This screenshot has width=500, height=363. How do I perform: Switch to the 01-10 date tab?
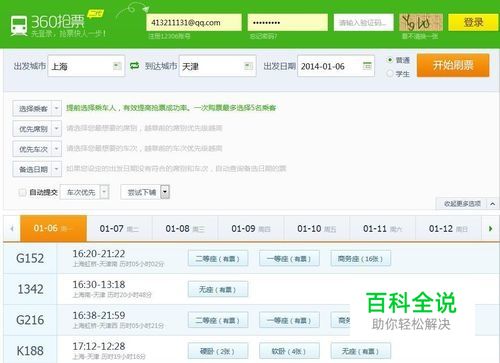click(x=317, y=229)
